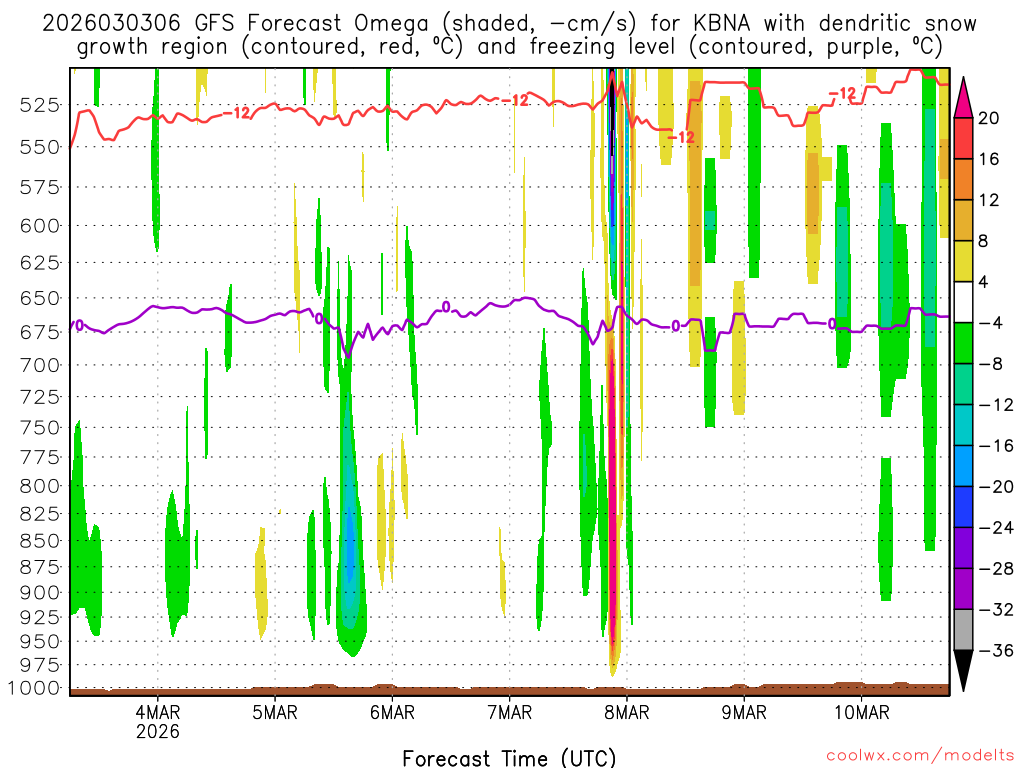
Task: Click the 650 pressure level label
Action: pyautogui.click(x=39, y=298)
